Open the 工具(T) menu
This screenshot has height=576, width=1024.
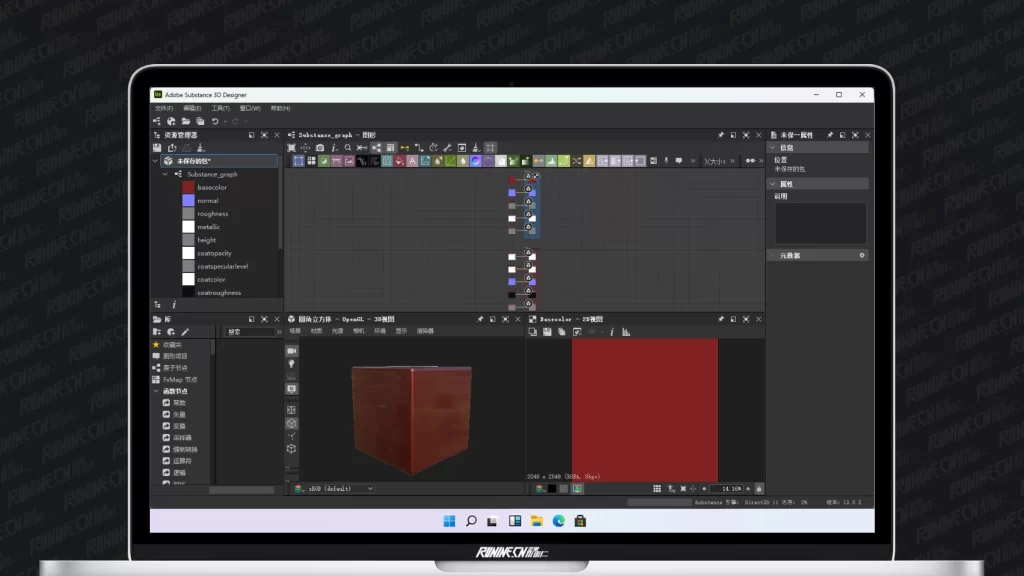221,108
